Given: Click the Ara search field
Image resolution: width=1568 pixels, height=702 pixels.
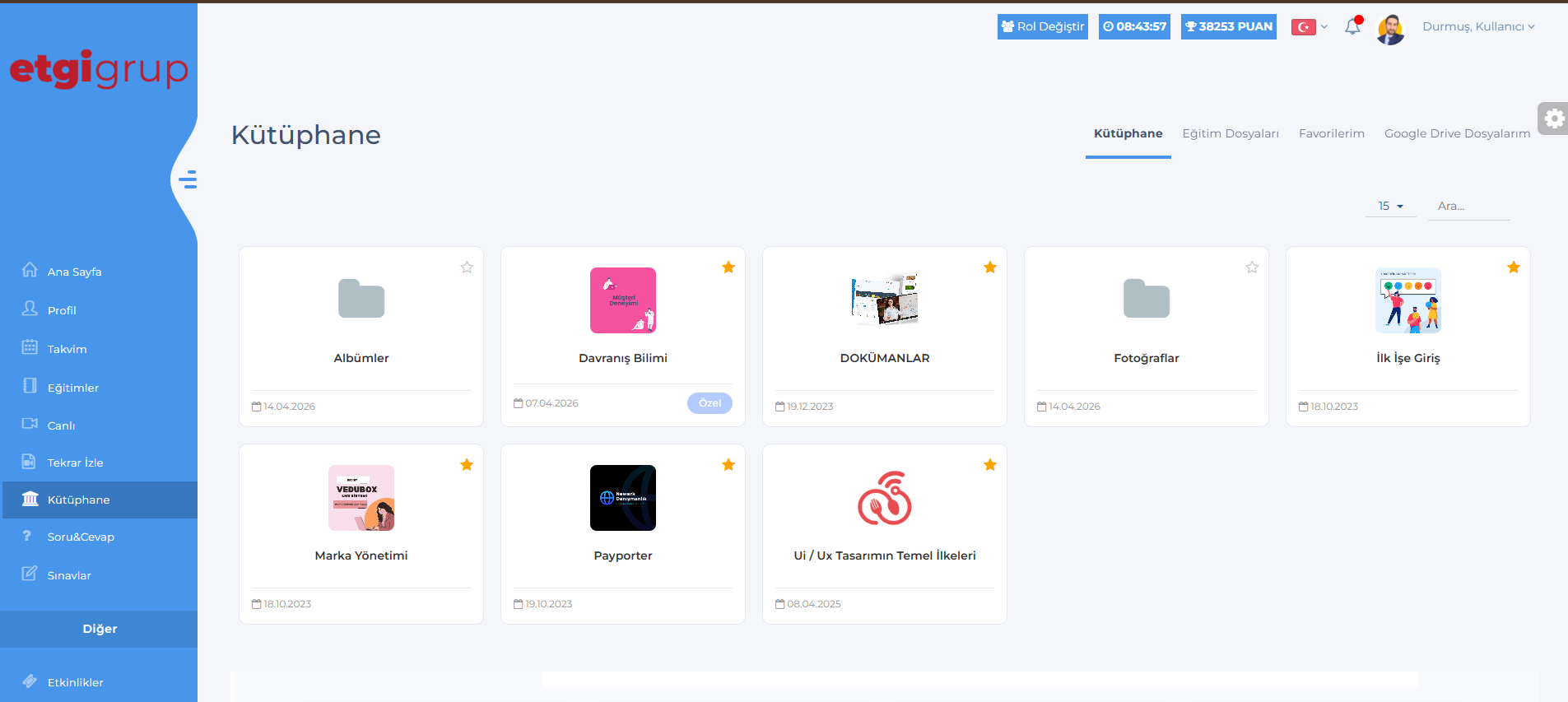Looking at the screenshot, I should coord(1468,207).
